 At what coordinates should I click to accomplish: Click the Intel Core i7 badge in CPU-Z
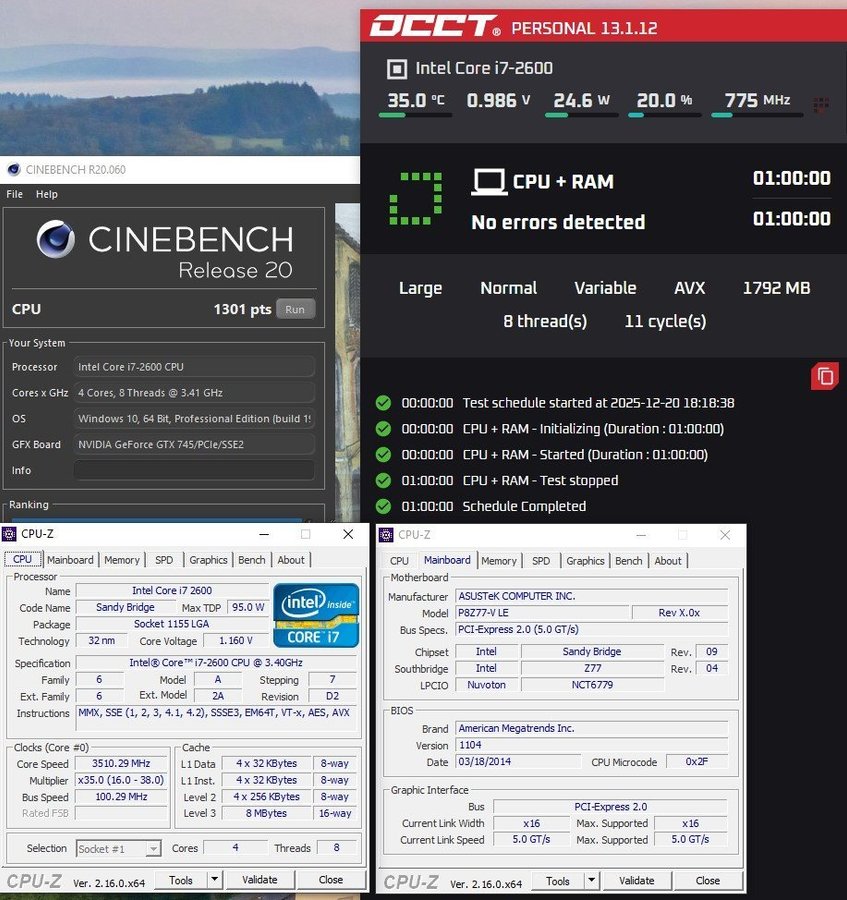click(x=316, y=614)
